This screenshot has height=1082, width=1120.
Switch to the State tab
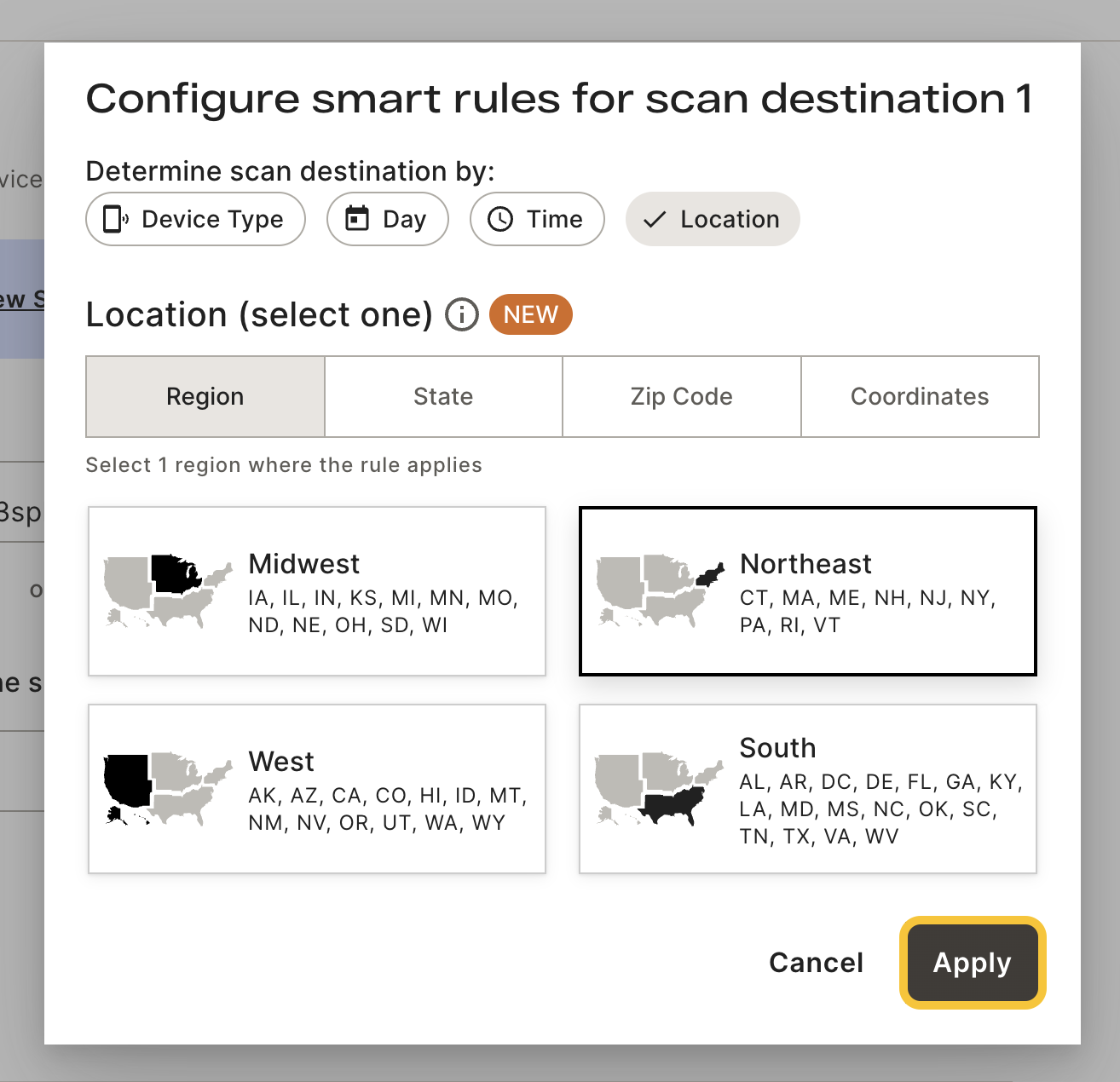click(443, 396)
